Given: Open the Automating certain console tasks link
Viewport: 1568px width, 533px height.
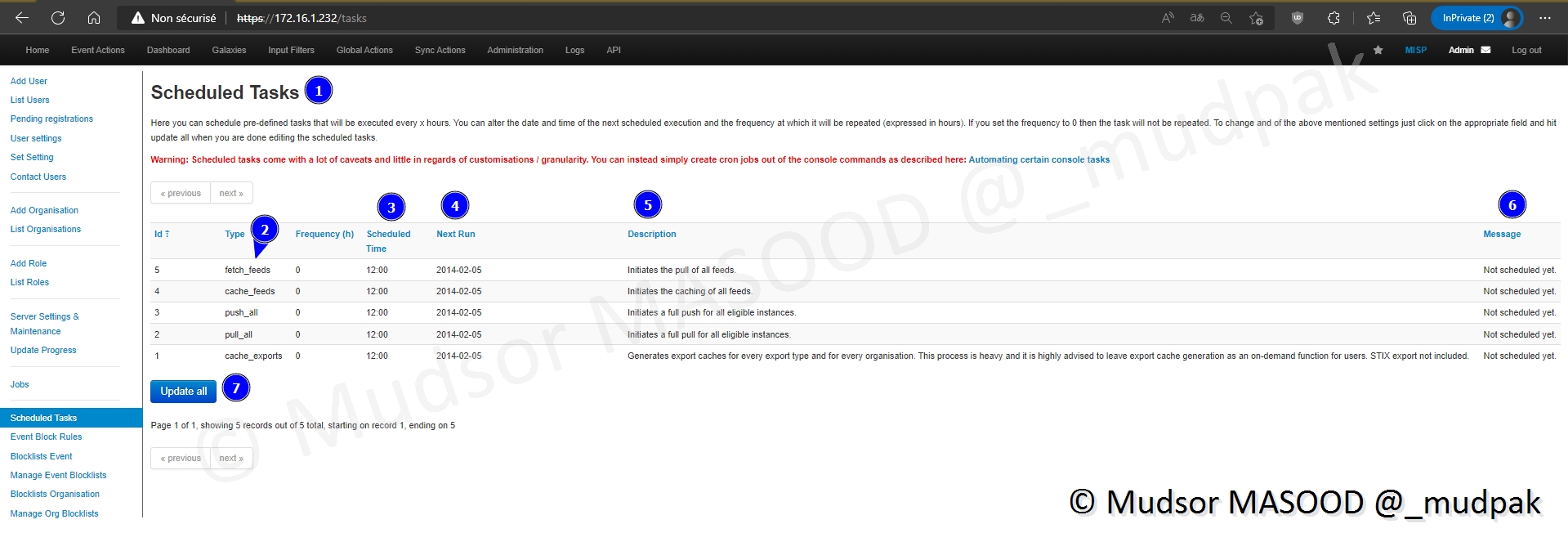Looking at the screenshot, I should [x=1039, y=159].
